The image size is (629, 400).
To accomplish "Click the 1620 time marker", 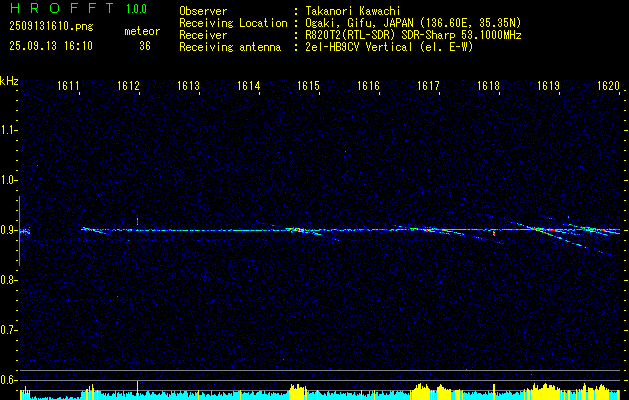I will point(608,86).
